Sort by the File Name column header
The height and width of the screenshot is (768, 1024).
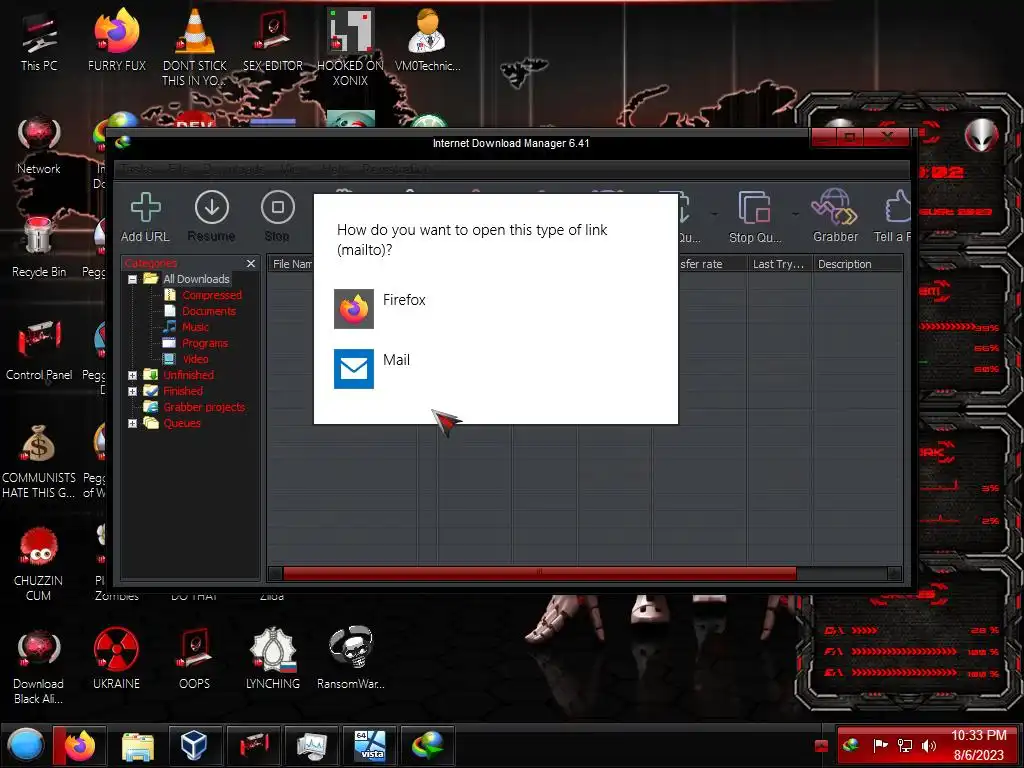click(x=291, y=264)
